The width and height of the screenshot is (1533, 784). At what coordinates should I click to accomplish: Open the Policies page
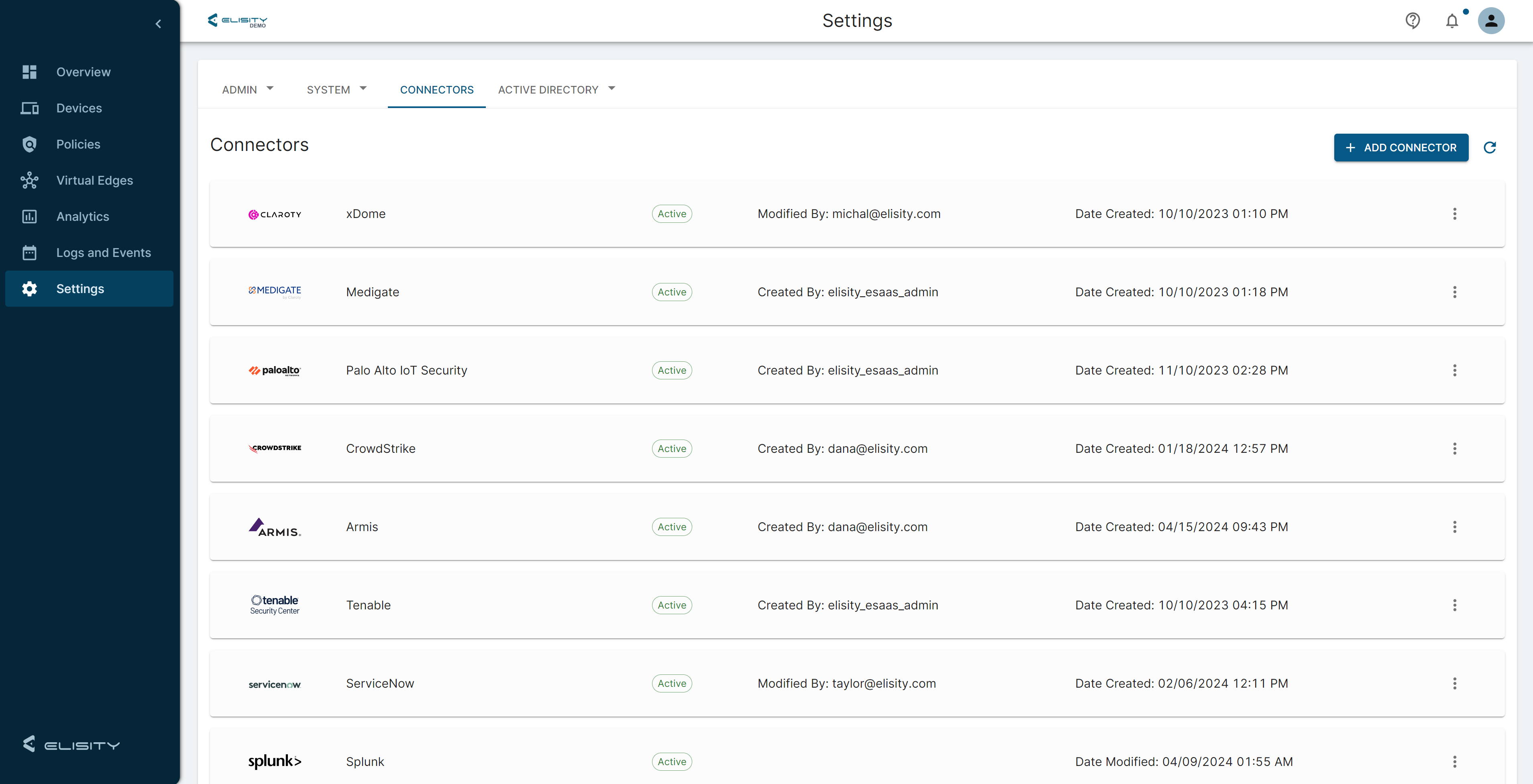[78, 144]
